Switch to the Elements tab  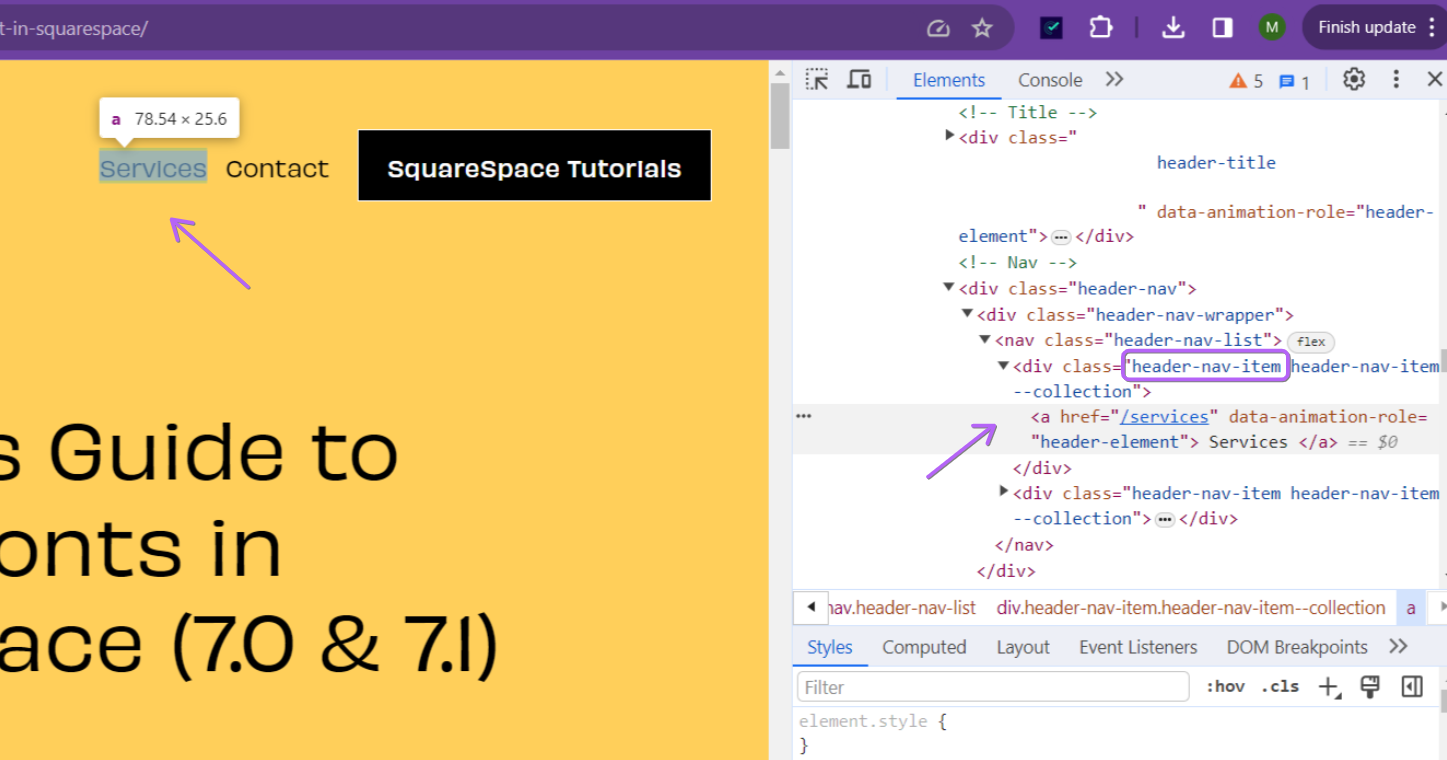click(949, 80)
